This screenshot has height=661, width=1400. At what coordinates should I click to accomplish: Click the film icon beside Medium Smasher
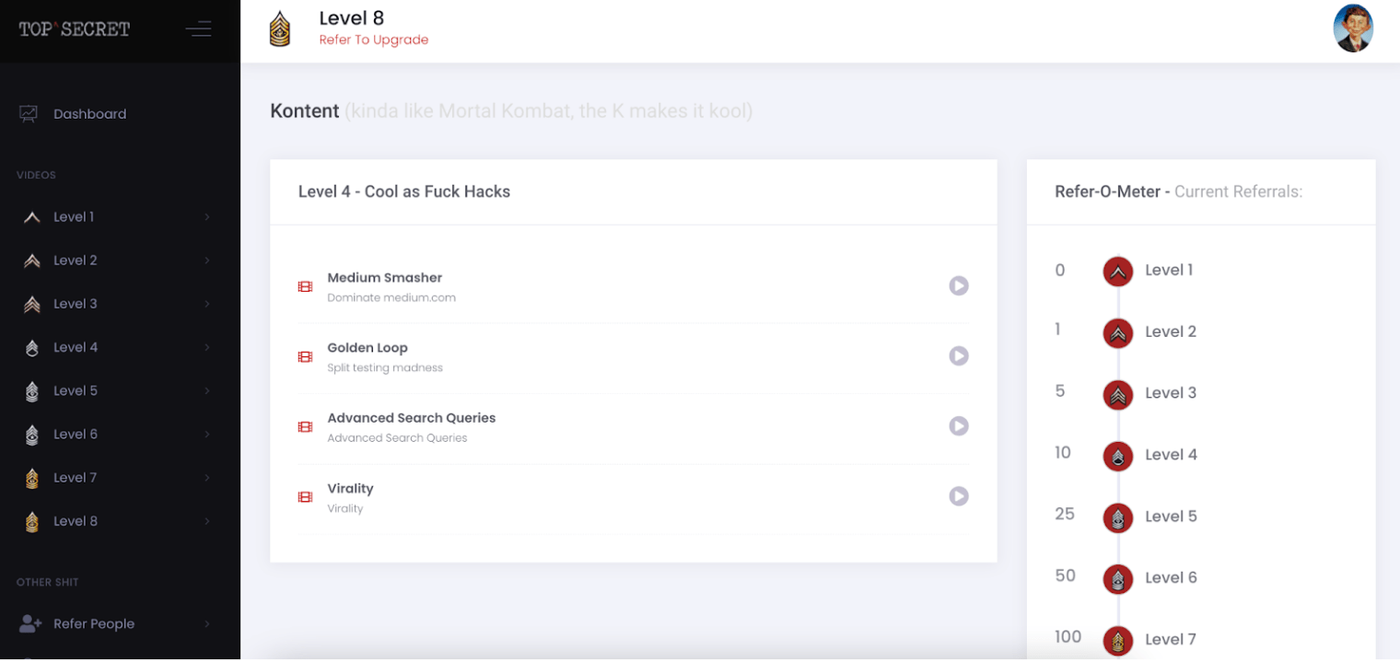point(305,287)
